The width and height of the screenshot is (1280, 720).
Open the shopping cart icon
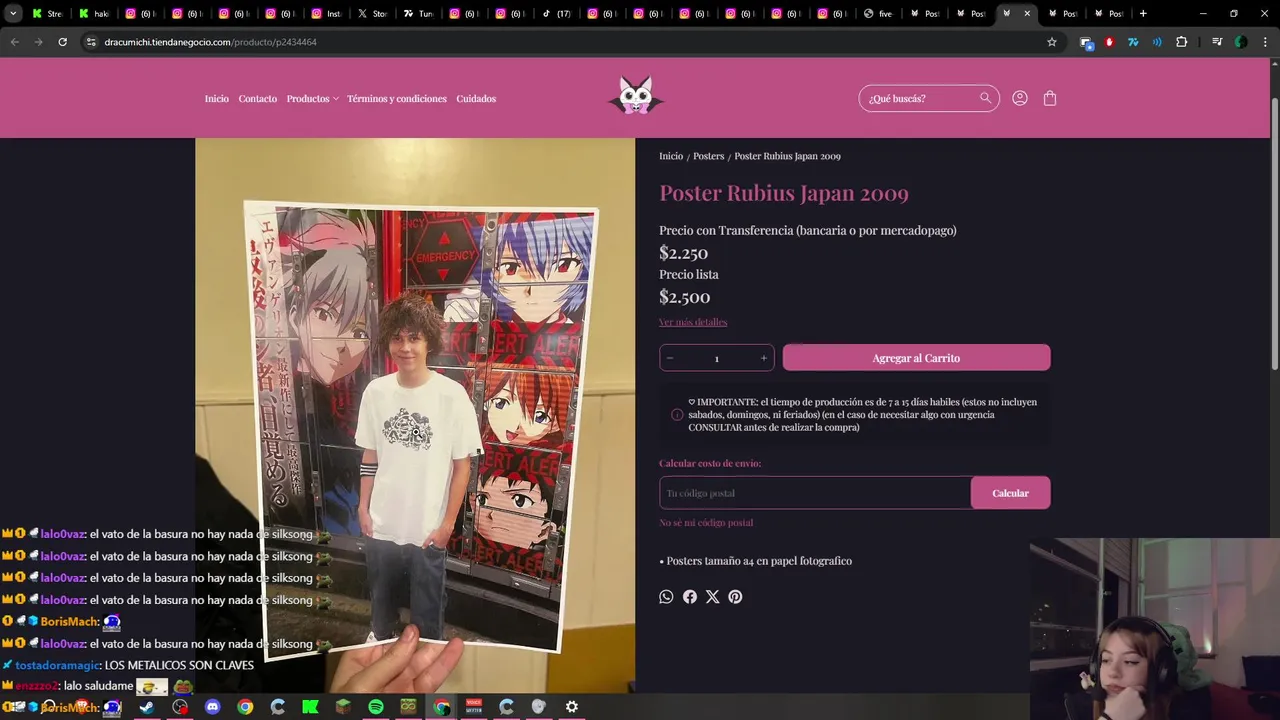coord(1050,98)
